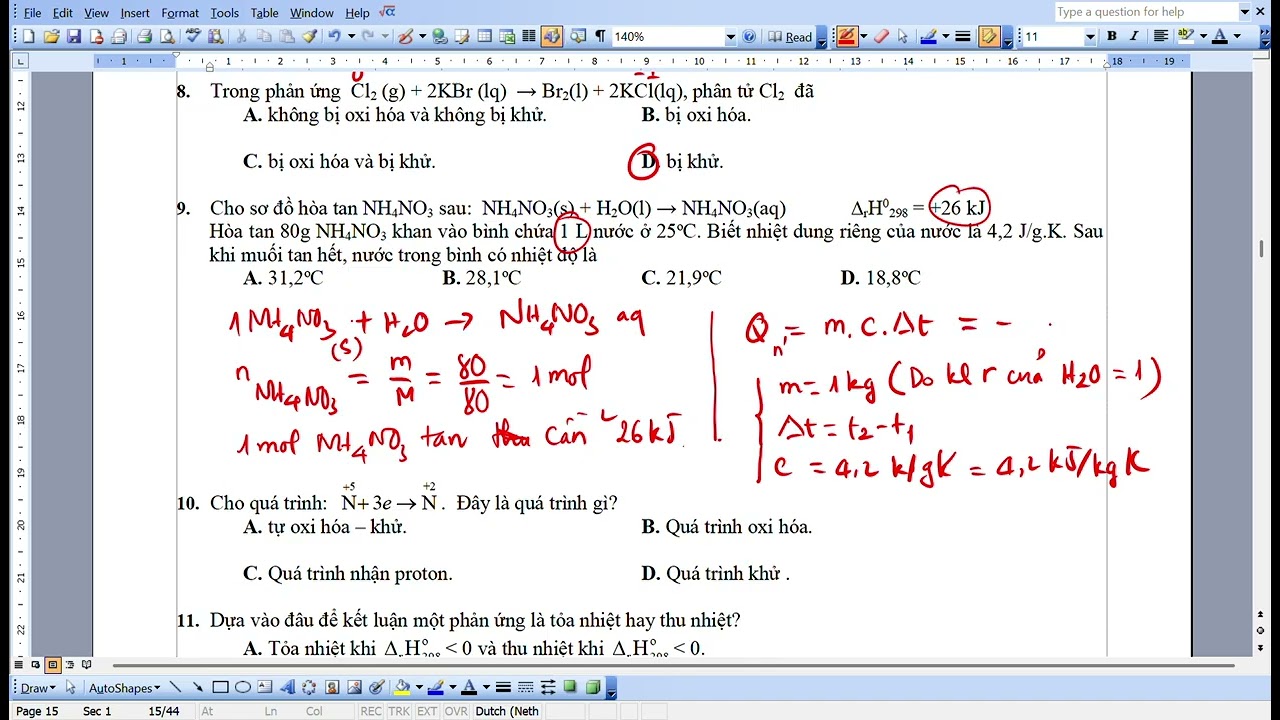Click the Line drawing tool
This screenshot has height=720, width=1280.
coord(175,687)
